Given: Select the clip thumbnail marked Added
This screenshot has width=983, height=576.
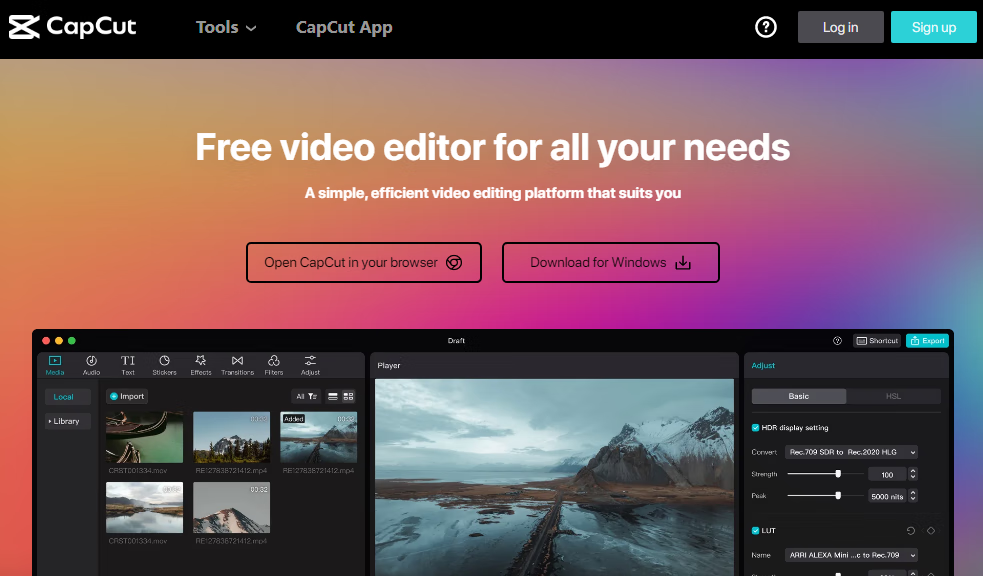Looking at the screenshot, I should [318, 437].
